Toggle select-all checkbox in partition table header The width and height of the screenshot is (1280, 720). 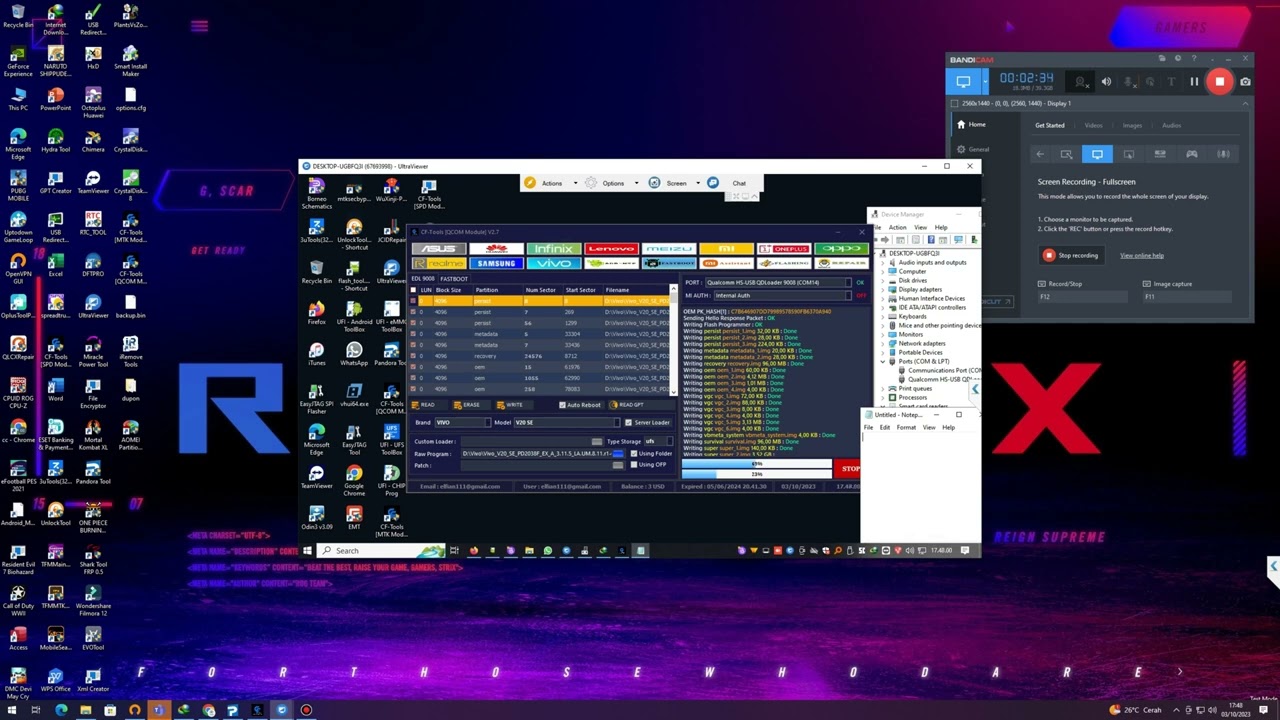413,290
